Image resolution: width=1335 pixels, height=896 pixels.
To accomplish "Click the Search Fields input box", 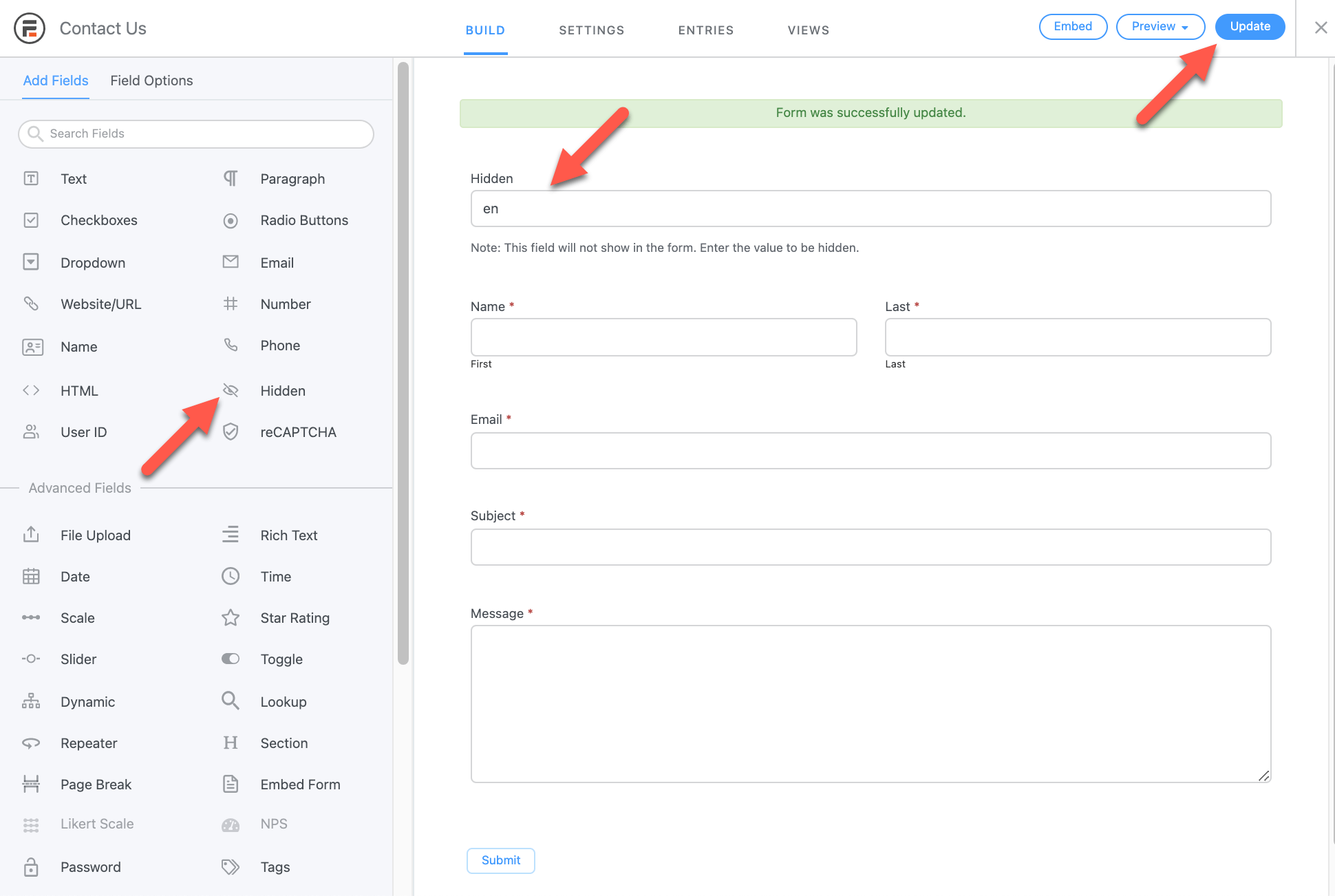I will [196, 134].
